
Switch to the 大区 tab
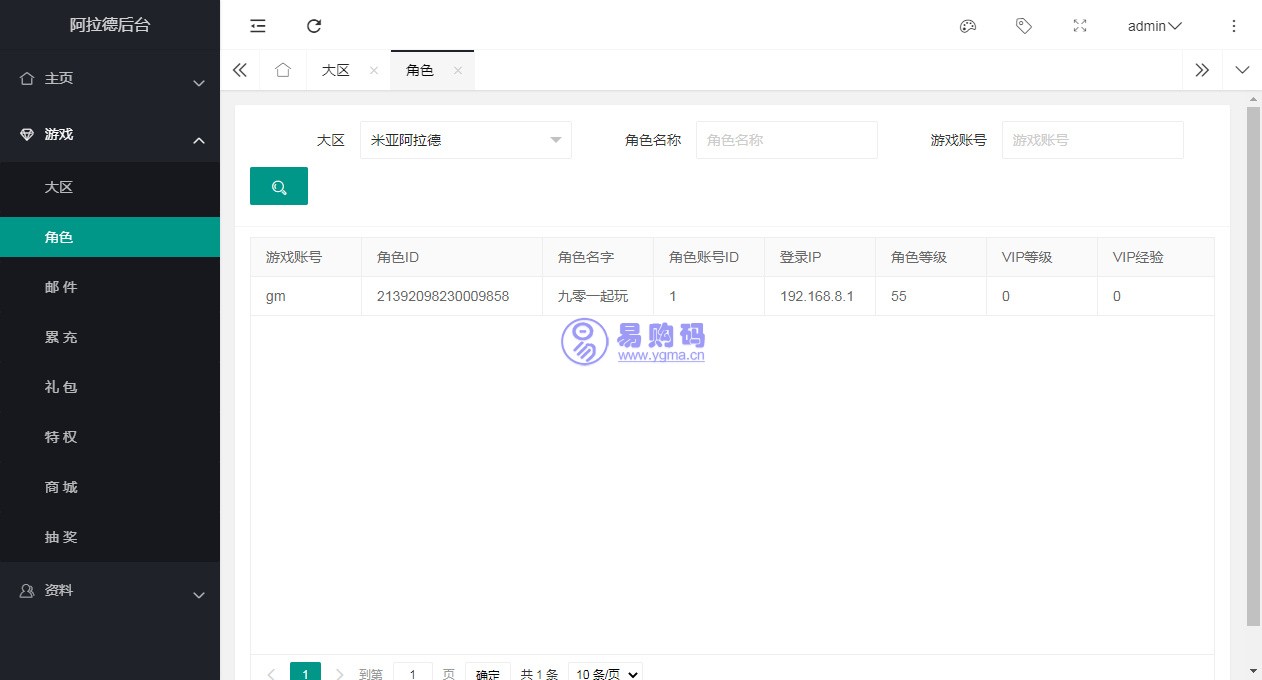point(335,70)
